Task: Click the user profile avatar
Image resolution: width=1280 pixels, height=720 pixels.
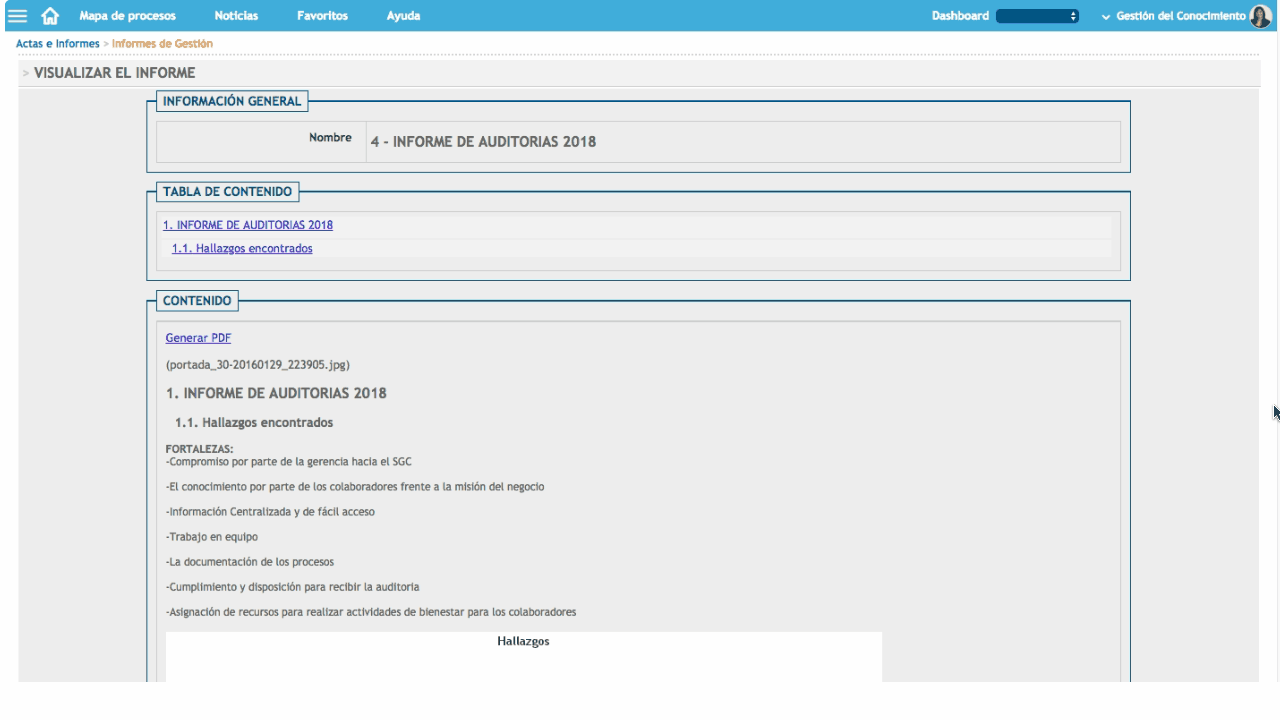Action: pos(1261,16)
